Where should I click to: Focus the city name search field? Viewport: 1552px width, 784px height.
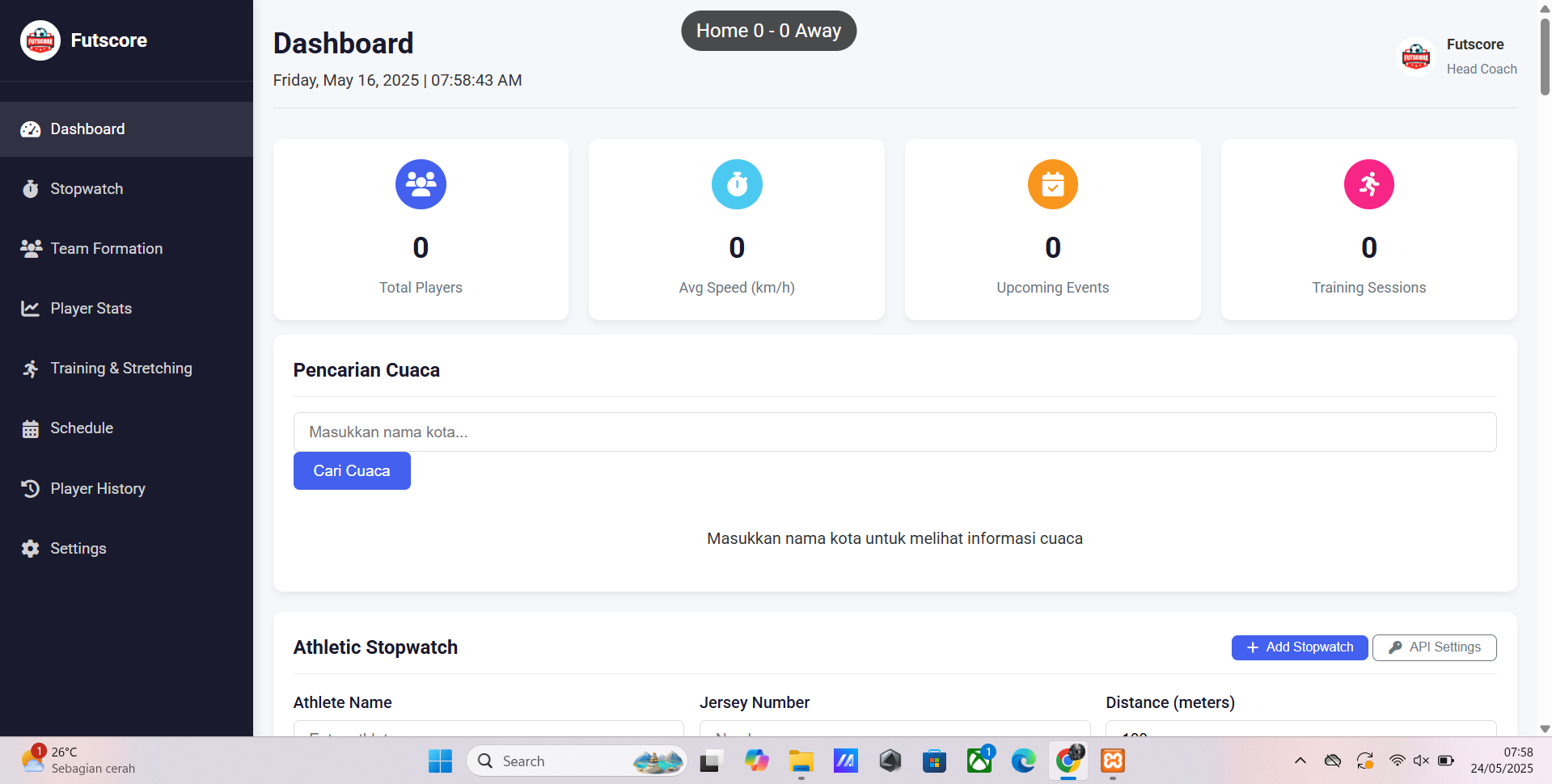(894, 432)
